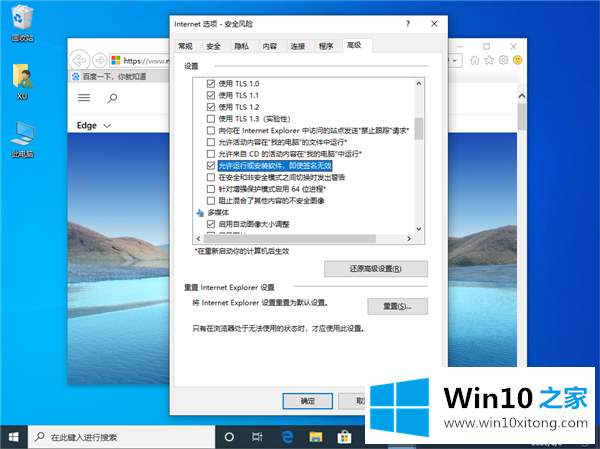The height and width of the screenshot is (449, 600).
Task: Switch to the Security (安全) tab
Action: (x=213, y=46)
